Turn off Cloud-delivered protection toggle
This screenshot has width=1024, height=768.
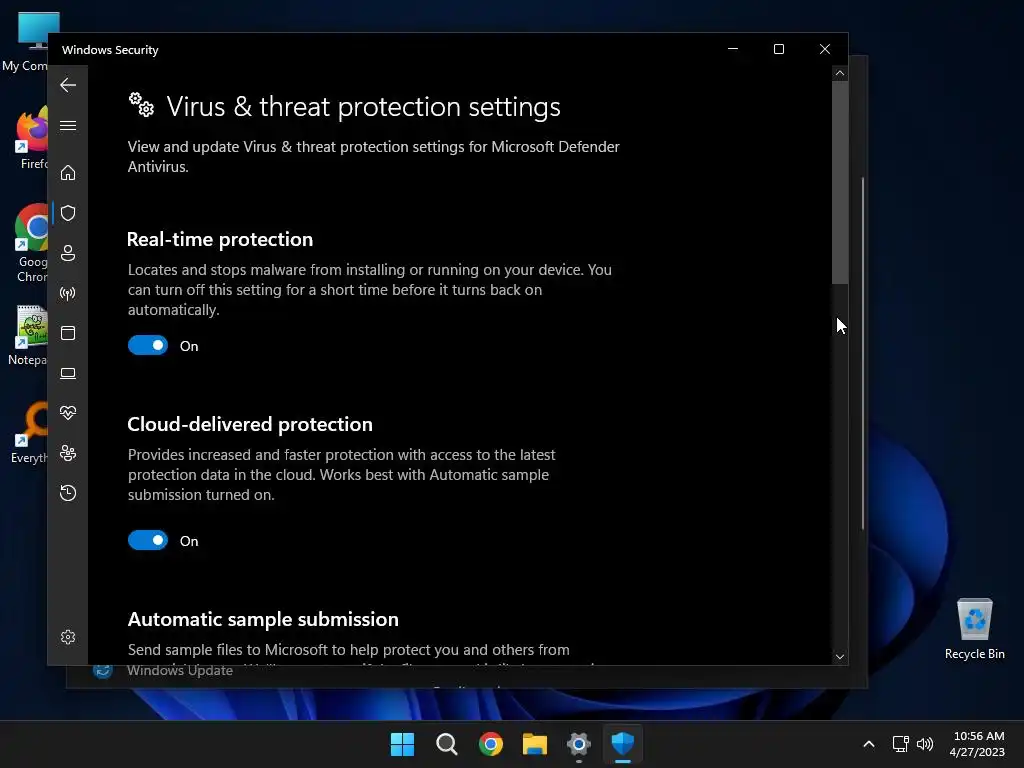pyautogui.click(x=148, y=541)
